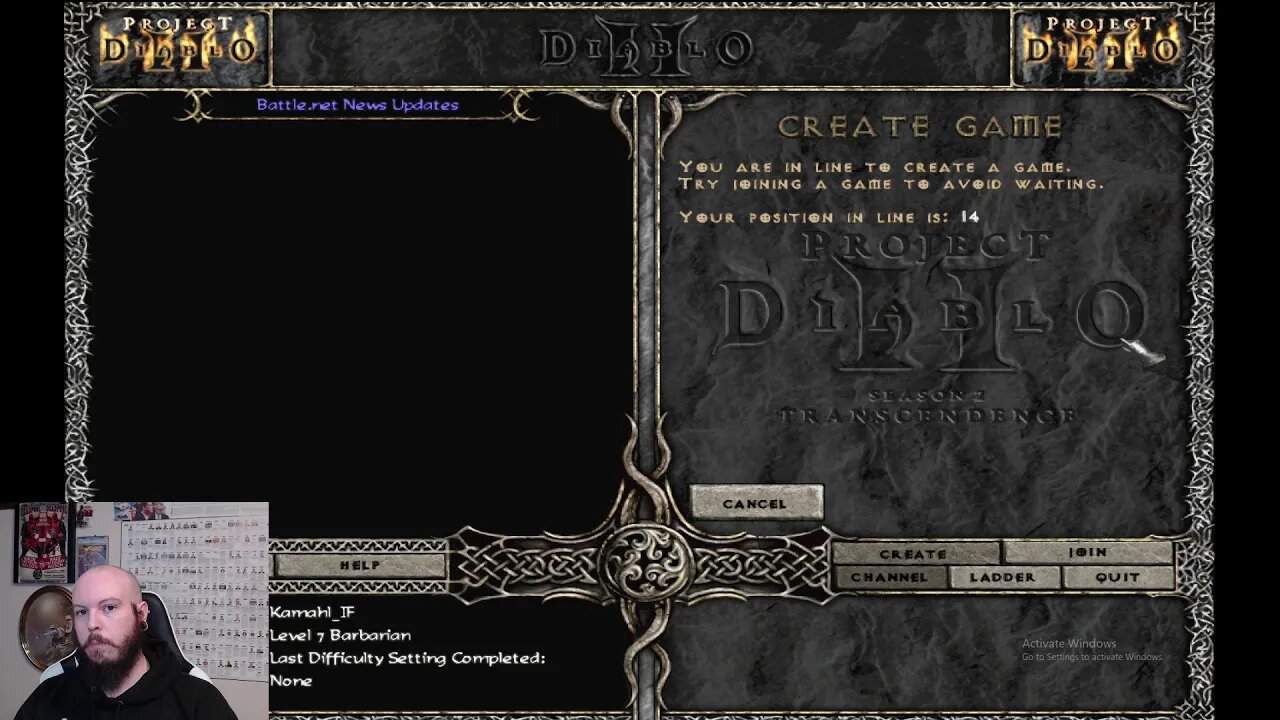Quit Battle.net with the Quit button
The width and height of the screenshot is (1280, 720).
coord(1117,577)
